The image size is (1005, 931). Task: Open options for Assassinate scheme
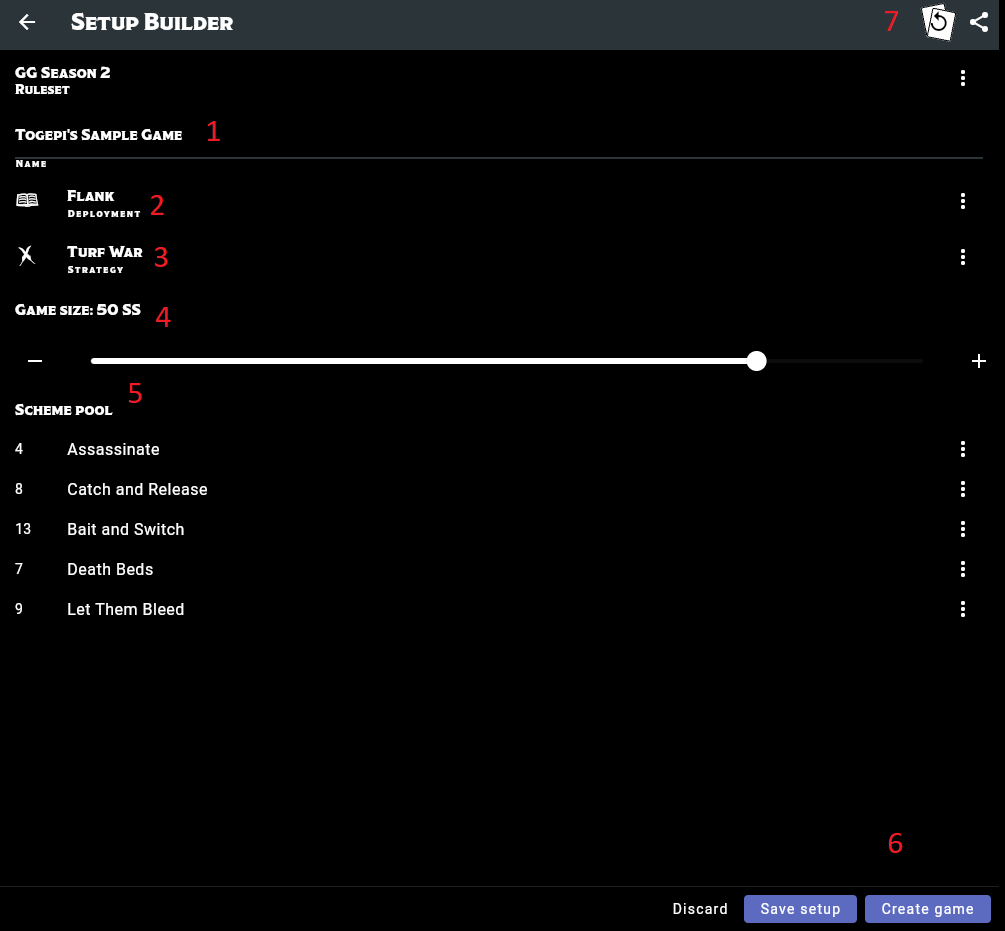pyautogui.click(x=962, y=449)
